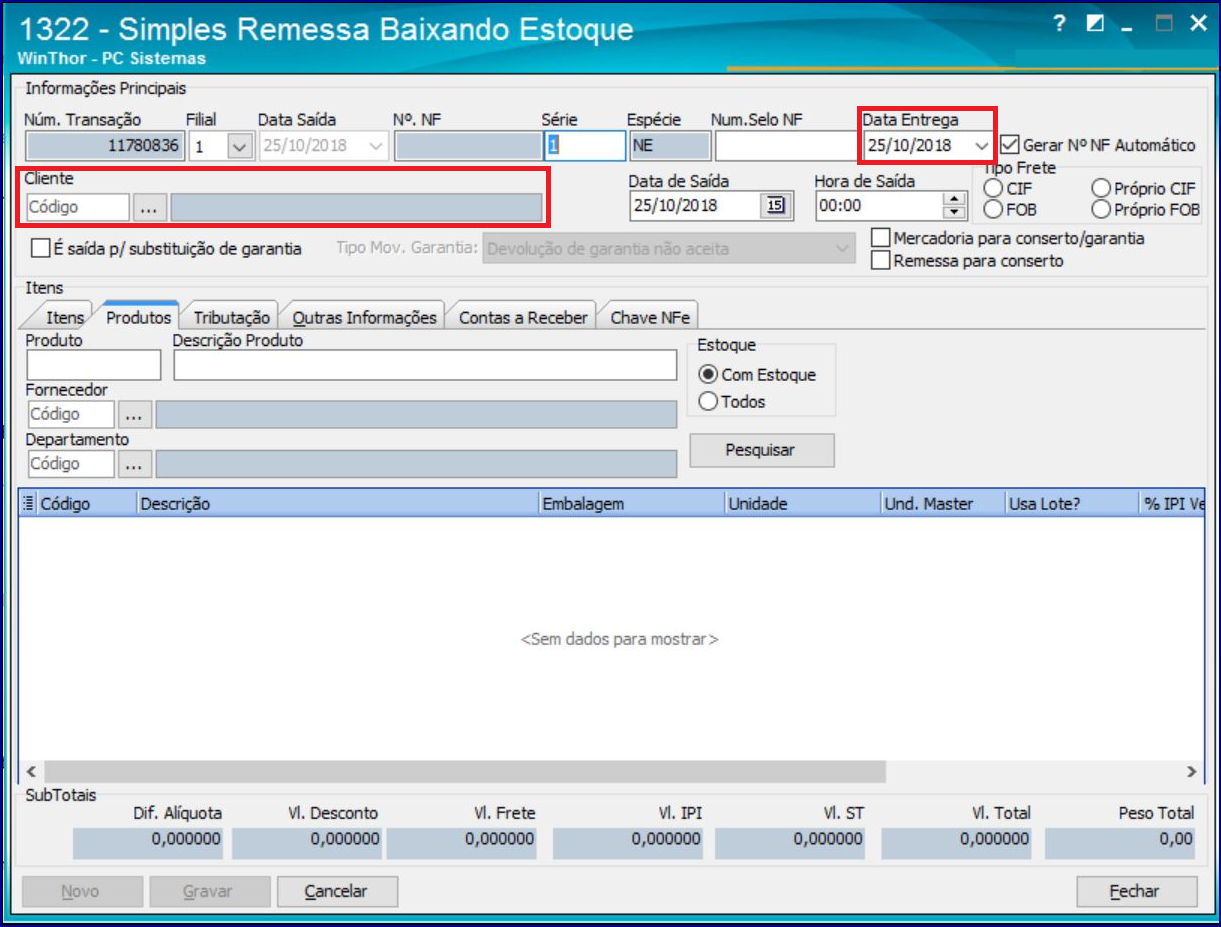Check É saída p/ substituição de garantia

(x=40, y=248)
